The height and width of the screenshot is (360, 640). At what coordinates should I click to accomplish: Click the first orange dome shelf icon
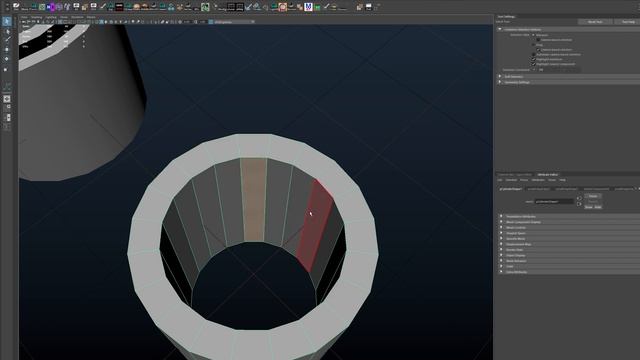point(137,7)
